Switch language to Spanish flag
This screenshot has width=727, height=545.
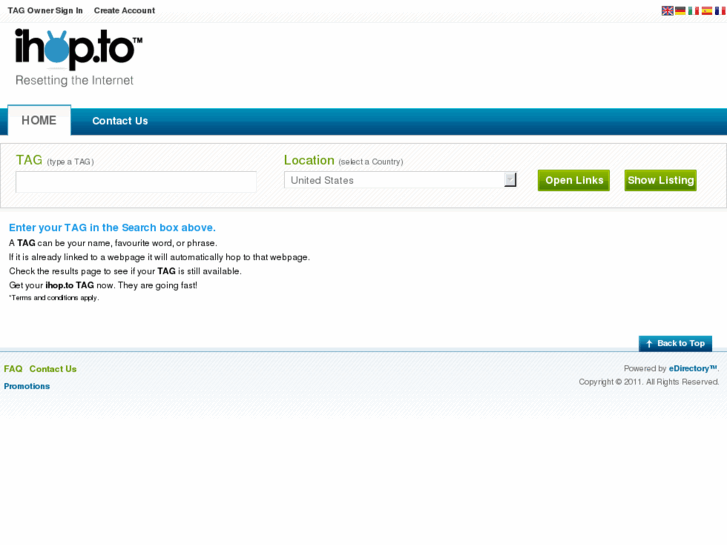707,11
